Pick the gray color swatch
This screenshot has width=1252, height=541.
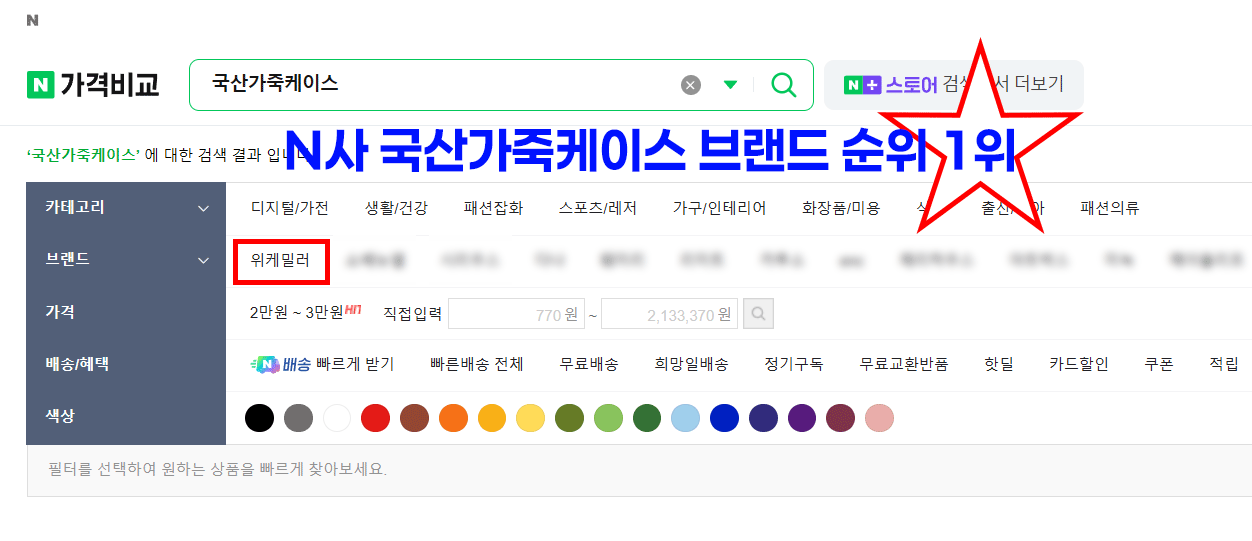pyautogui.click(x=298, y=418)
